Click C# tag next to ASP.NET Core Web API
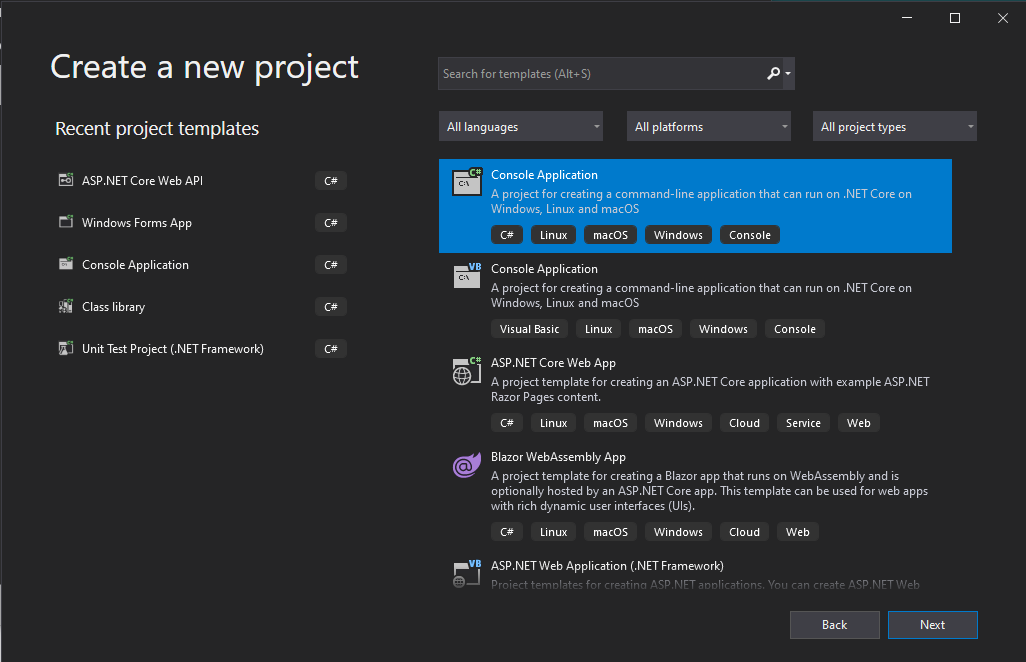This screenshot has width=1026, height=662. point(330,181)
